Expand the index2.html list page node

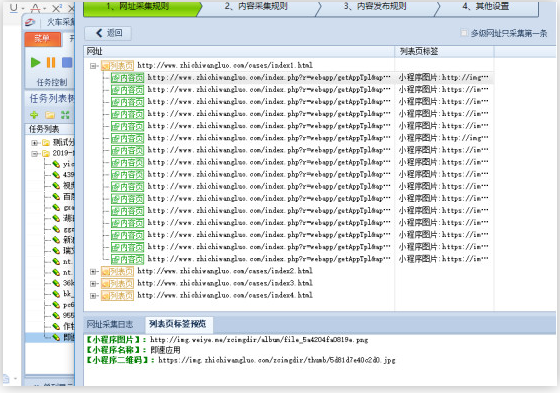pos(93,272)
